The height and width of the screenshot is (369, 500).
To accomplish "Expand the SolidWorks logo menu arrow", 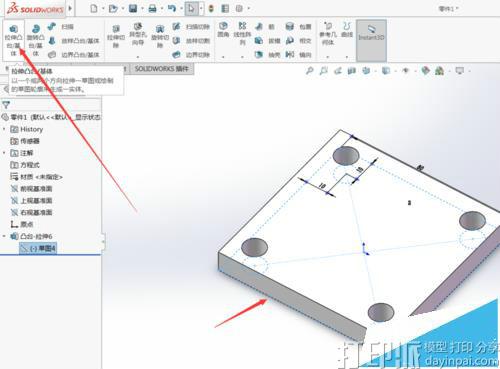I will [x=70, y=8].
